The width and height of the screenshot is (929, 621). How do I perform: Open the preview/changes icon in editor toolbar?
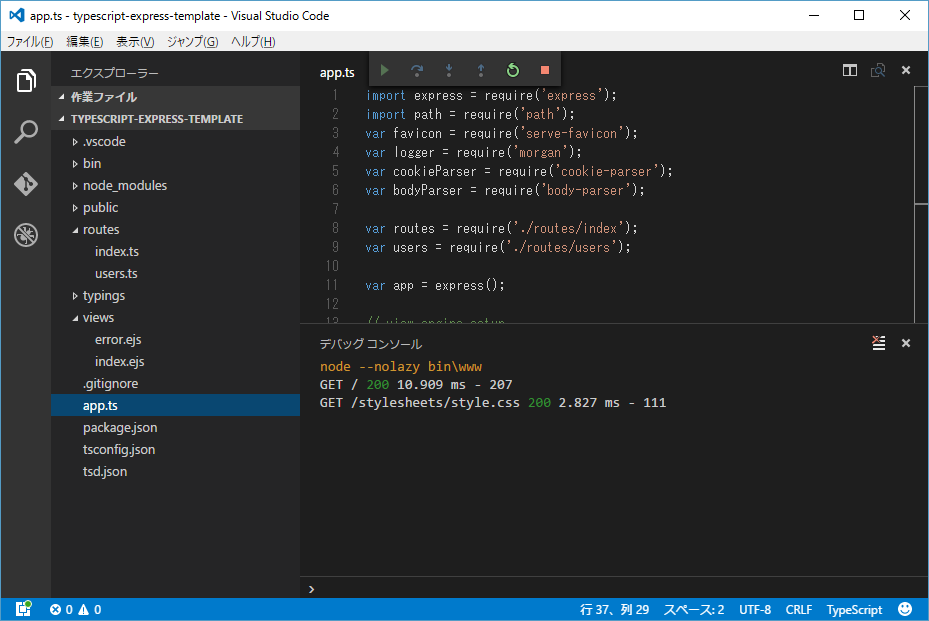[877, 71]
